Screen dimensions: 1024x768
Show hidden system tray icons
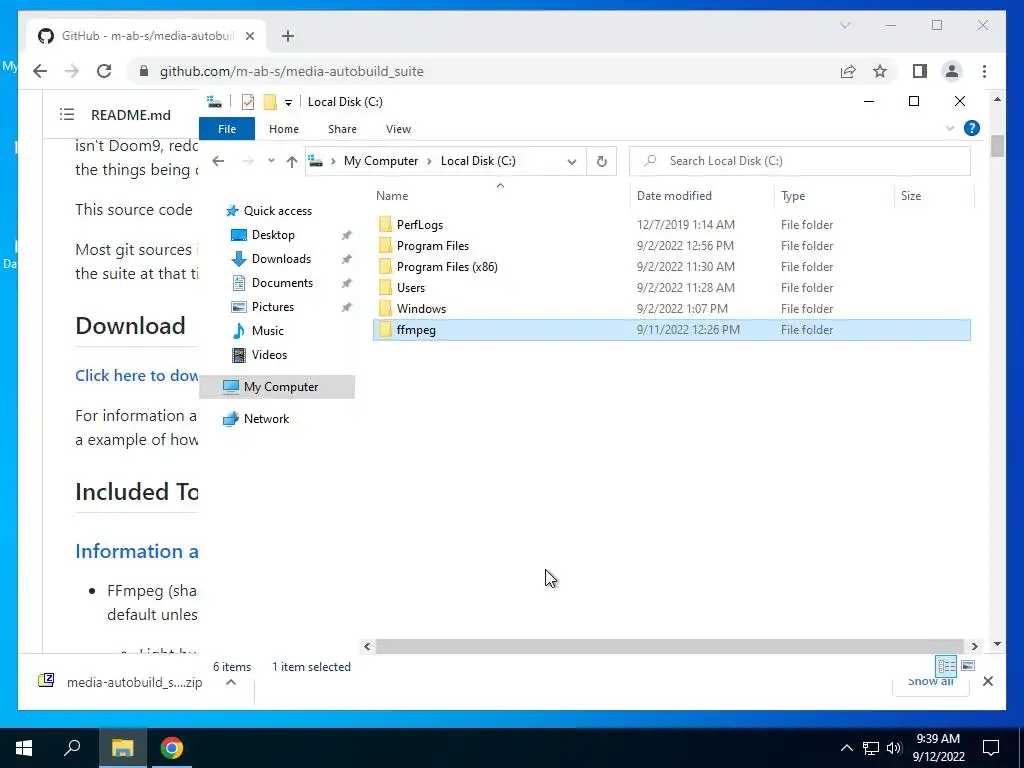coord(846,748)
